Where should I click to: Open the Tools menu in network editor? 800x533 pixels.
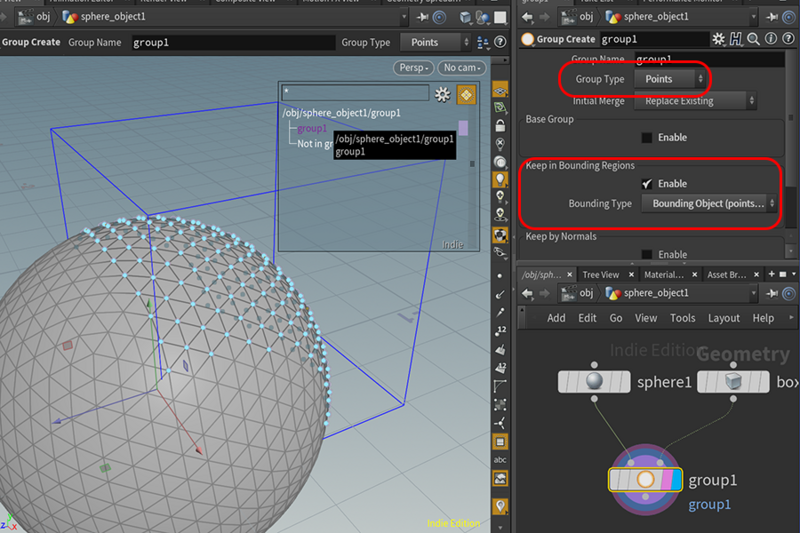[x=683, y=318]
